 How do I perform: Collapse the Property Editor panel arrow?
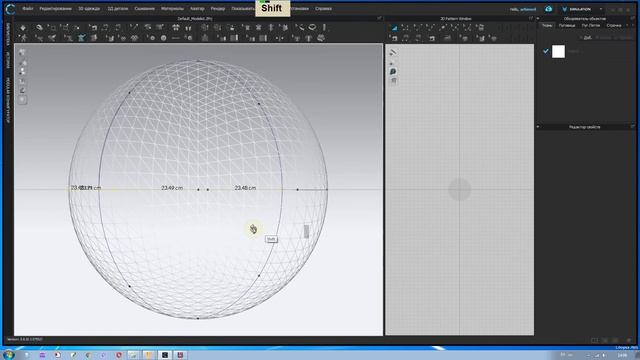tap(538, 127)
